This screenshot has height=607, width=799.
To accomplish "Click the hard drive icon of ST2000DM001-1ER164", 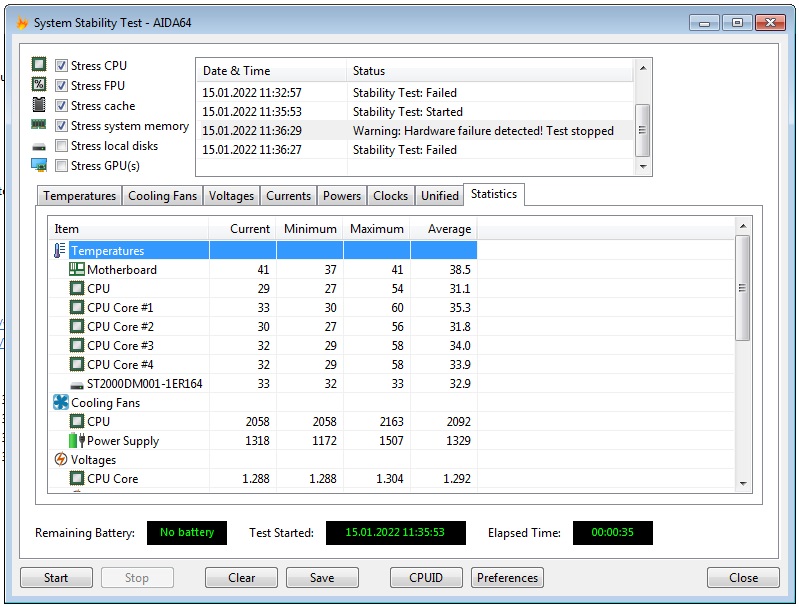I will [x=76, y=385].
